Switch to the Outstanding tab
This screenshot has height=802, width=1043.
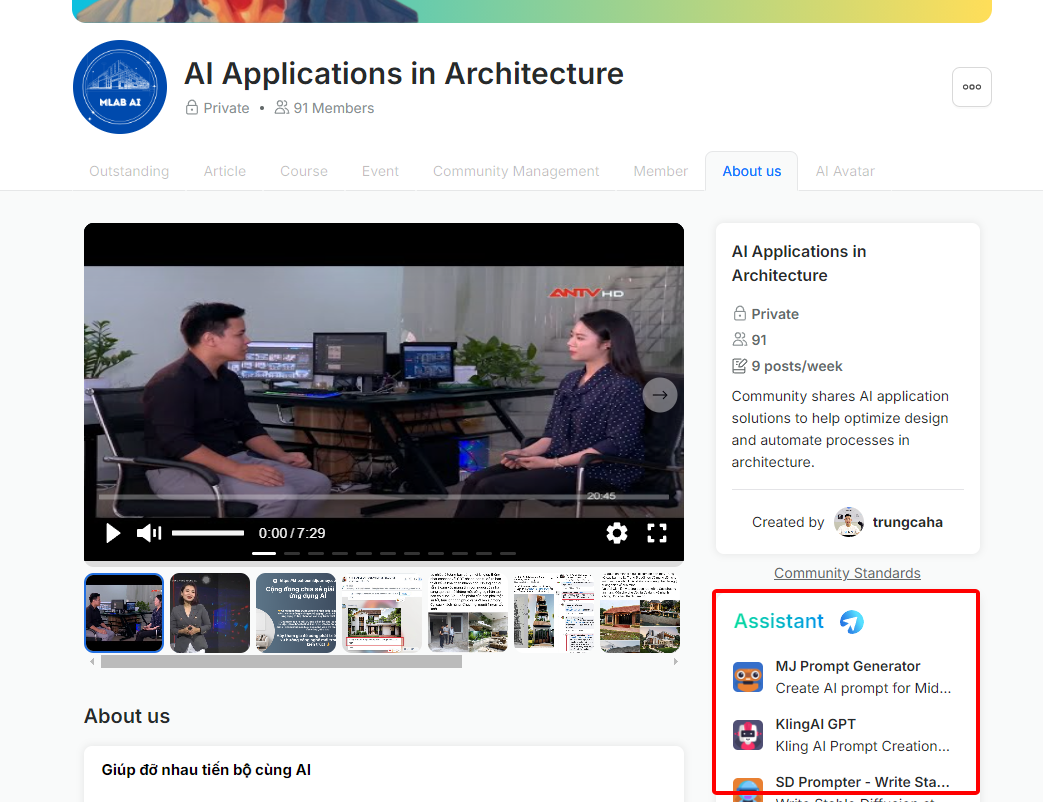129,171
